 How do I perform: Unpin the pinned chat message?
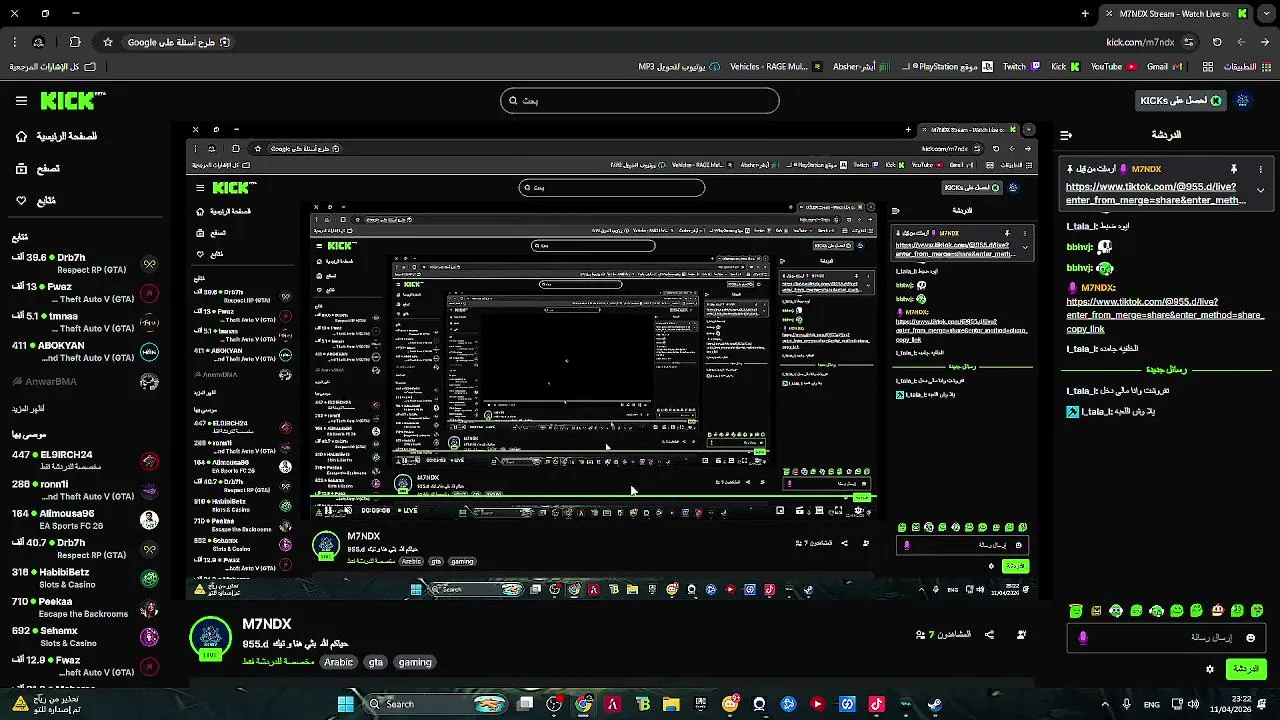pos(1234,169)
